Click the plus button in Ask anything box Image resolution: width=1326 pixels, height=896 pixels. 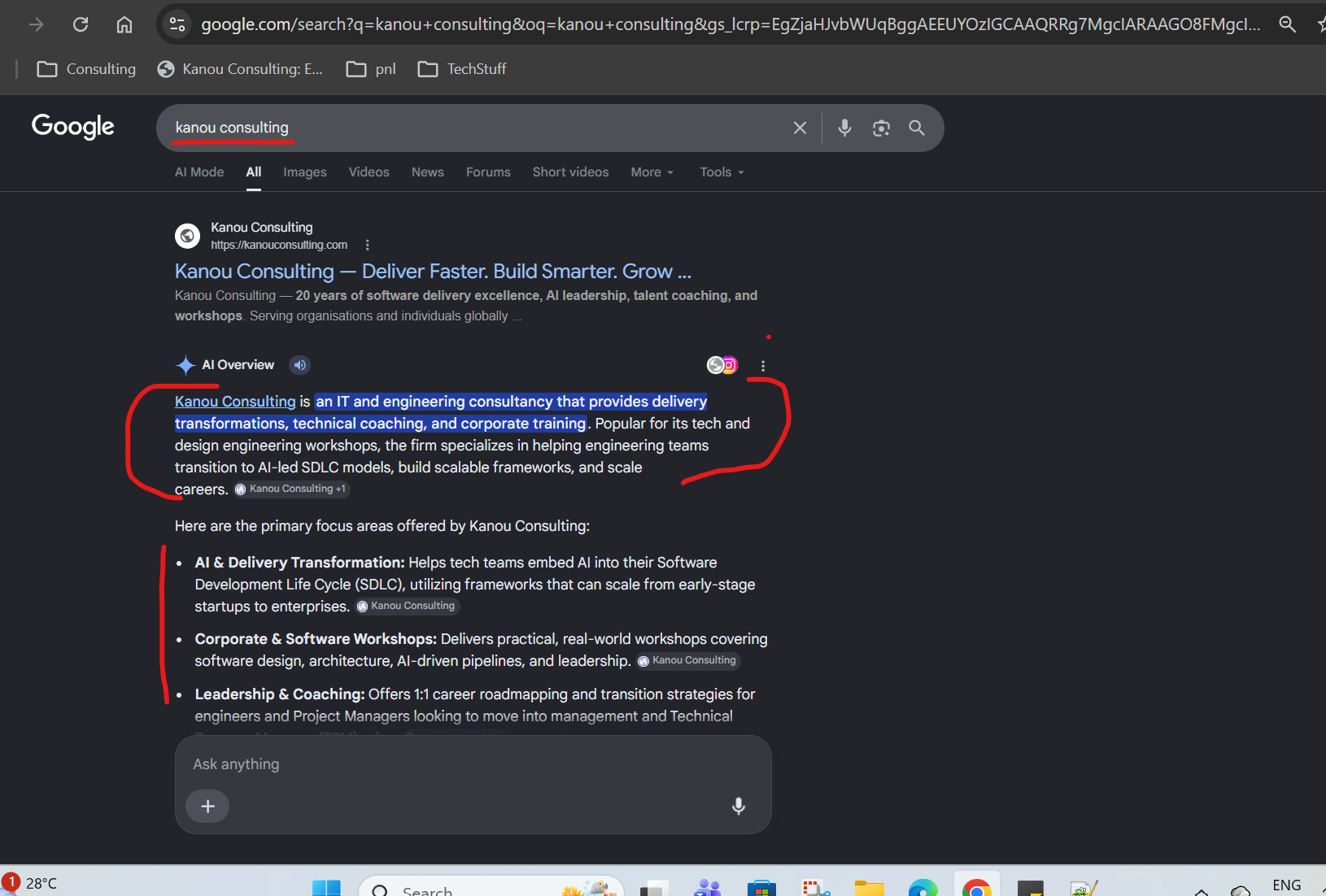coord(207,806)
